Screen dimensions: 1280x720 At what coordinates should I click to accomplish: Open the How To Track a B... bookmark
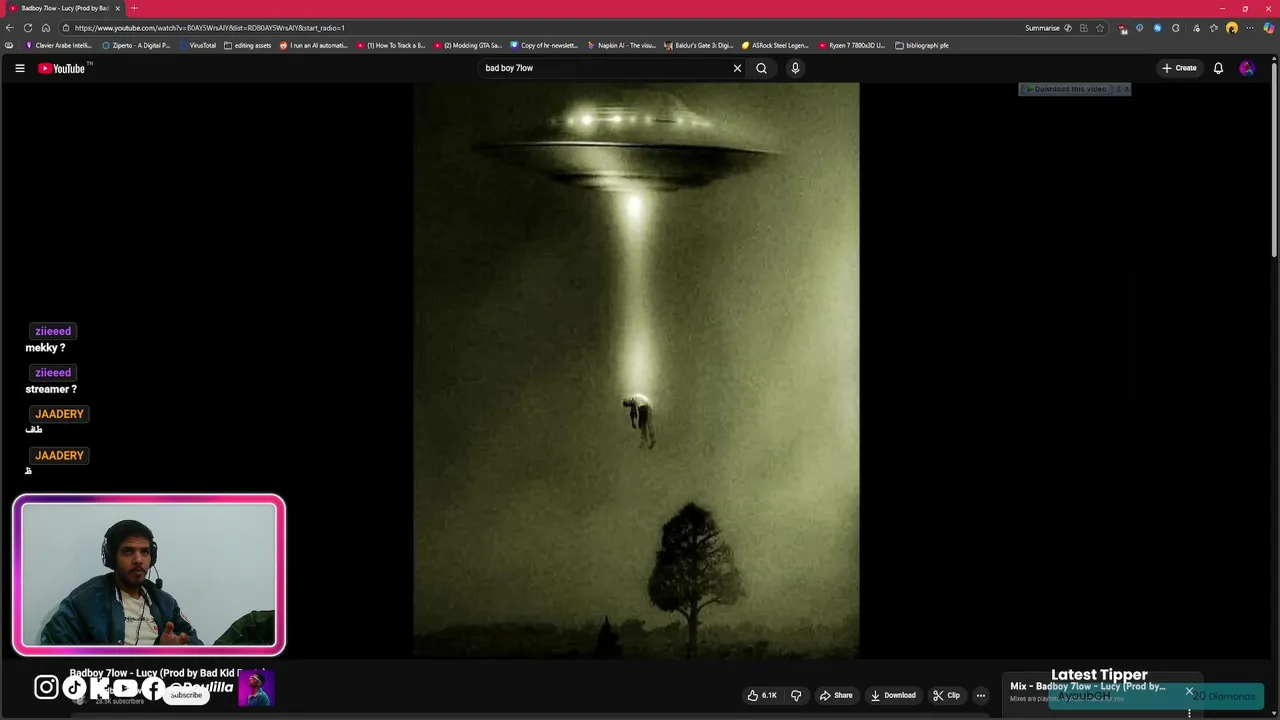click(391, 45)
